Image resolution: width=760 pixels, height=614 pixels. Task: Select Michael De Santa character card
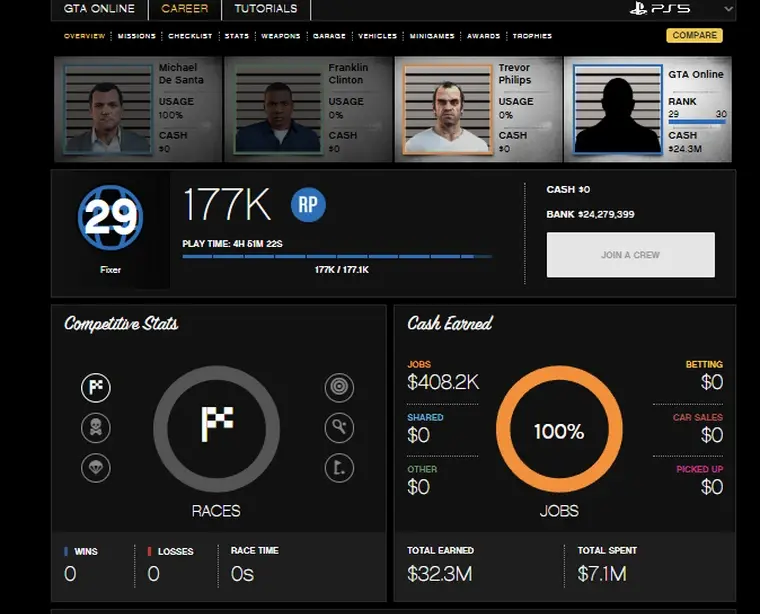pyautogui.click(x=136, y=109)
